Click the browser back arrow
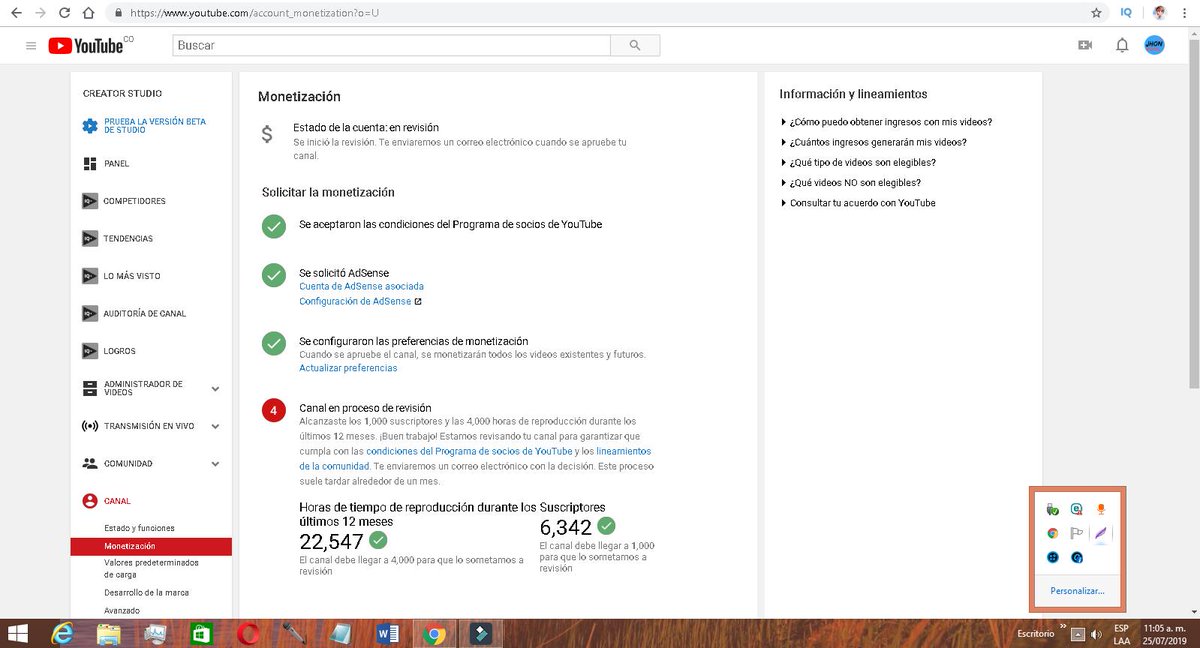Screen dimensions: 1200x648 [x=15, y=13]
